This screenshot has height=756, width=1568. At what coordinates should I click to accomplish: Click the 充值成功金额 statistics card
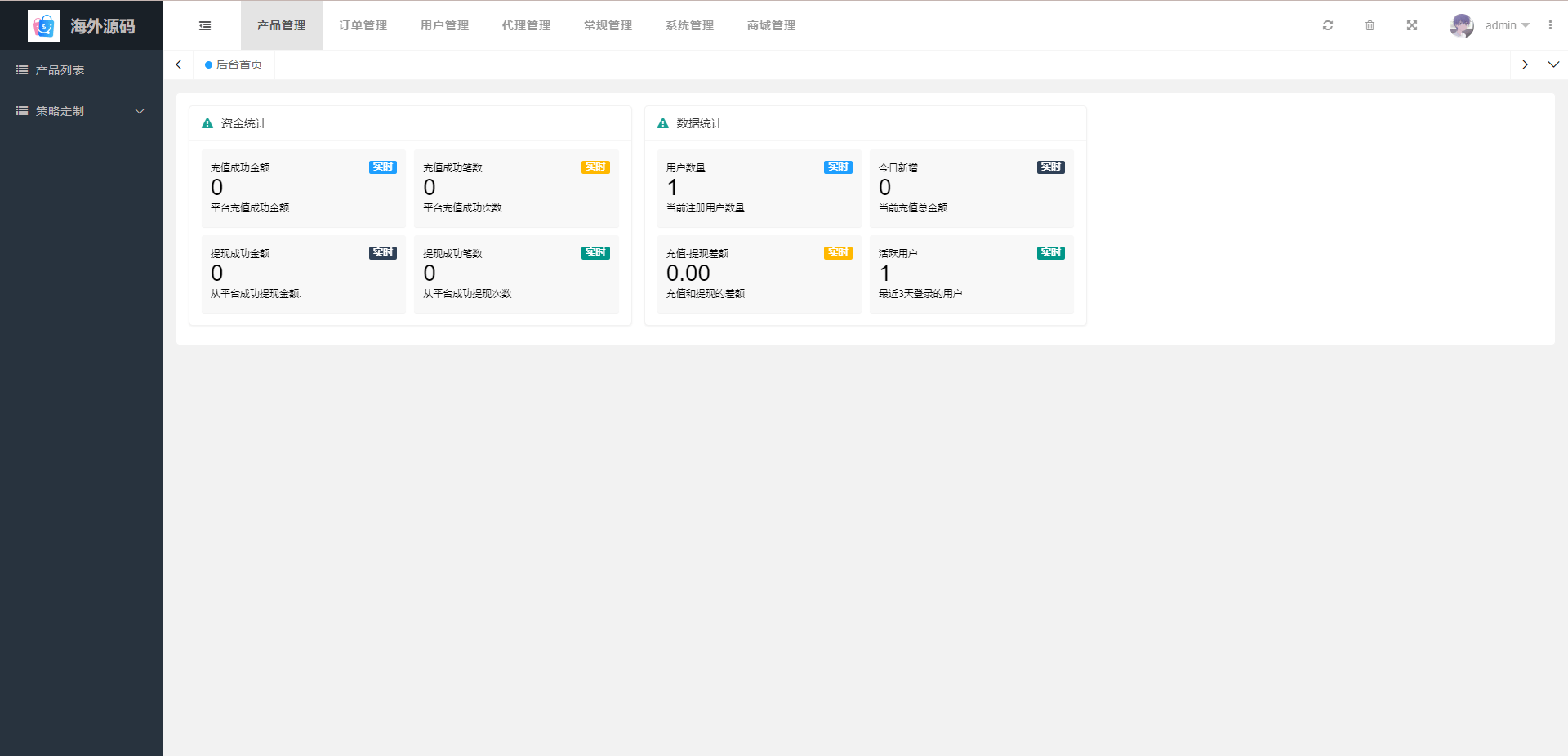[x=303, y=188]
